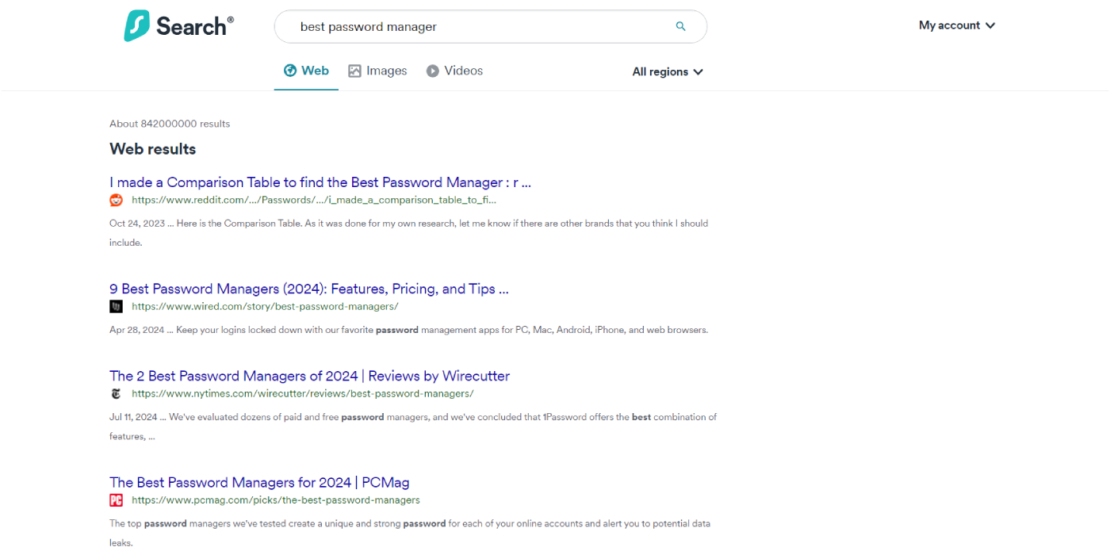1110x555 pixels.
Task: Expand the All regions dropdown
Action: pyautogui.click(x=667, y=72)
